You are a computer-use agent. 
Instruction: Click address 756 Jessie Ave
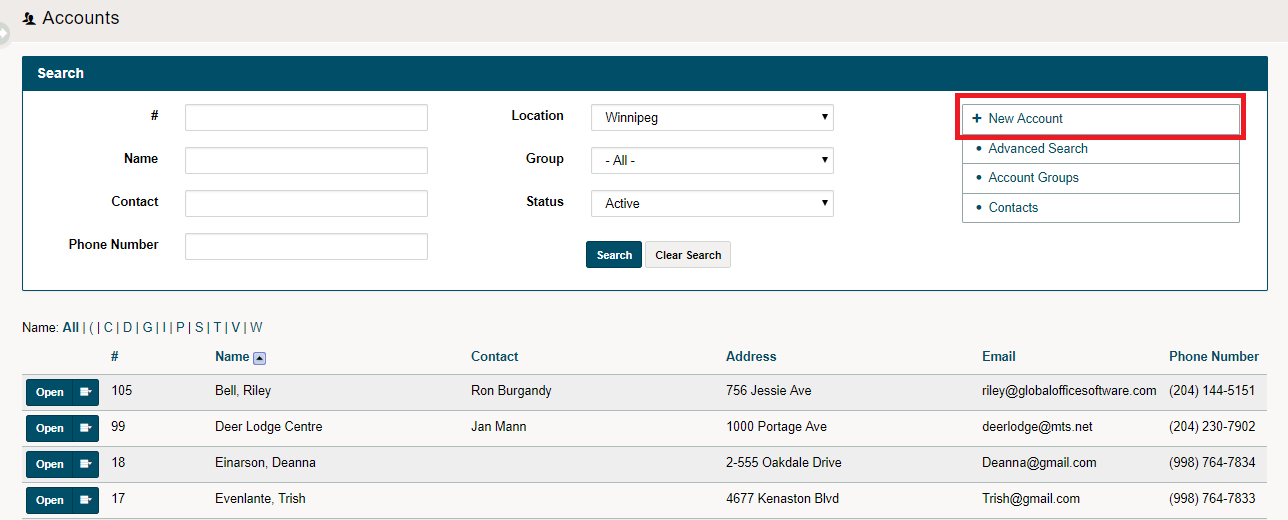click(769, 391)
